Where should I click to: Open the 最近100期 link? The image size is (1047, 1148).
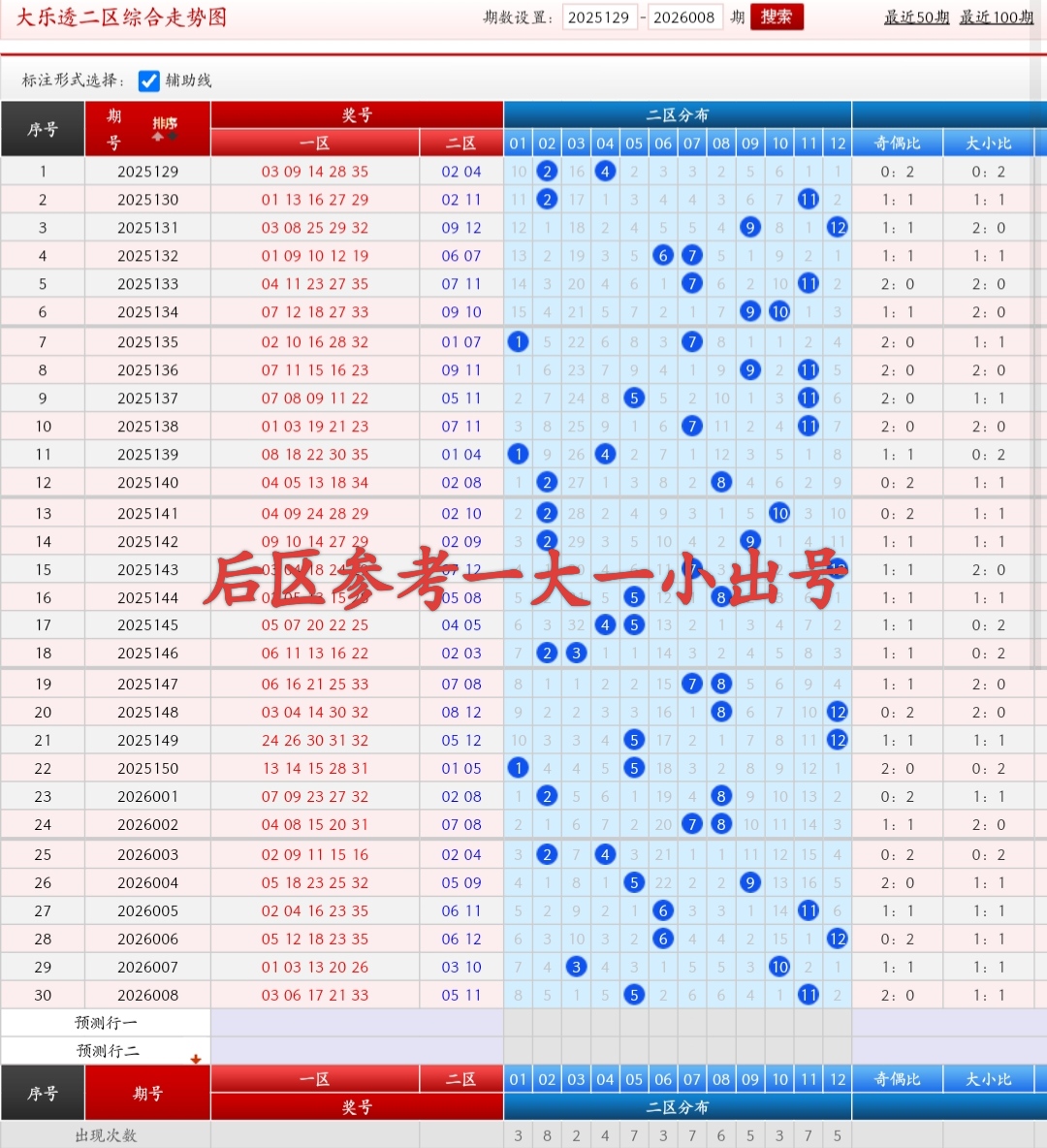997,16
